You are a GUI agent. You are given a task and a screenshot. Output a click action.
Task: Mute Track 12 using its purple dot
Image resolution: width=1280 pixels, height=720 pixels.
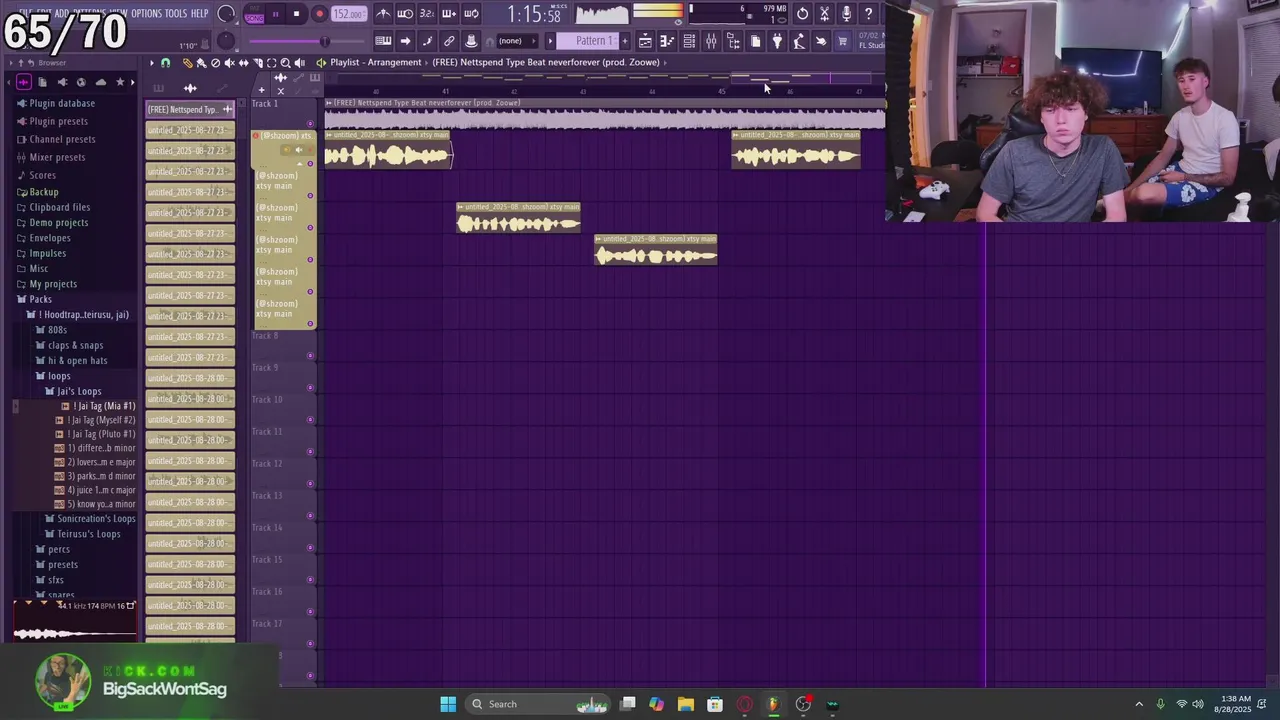[x=310, y=483]
